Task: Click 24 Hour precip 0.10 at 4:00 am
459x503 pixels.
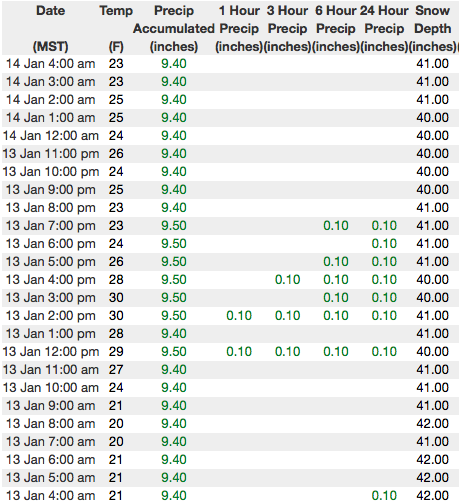Action: (384, 495)
